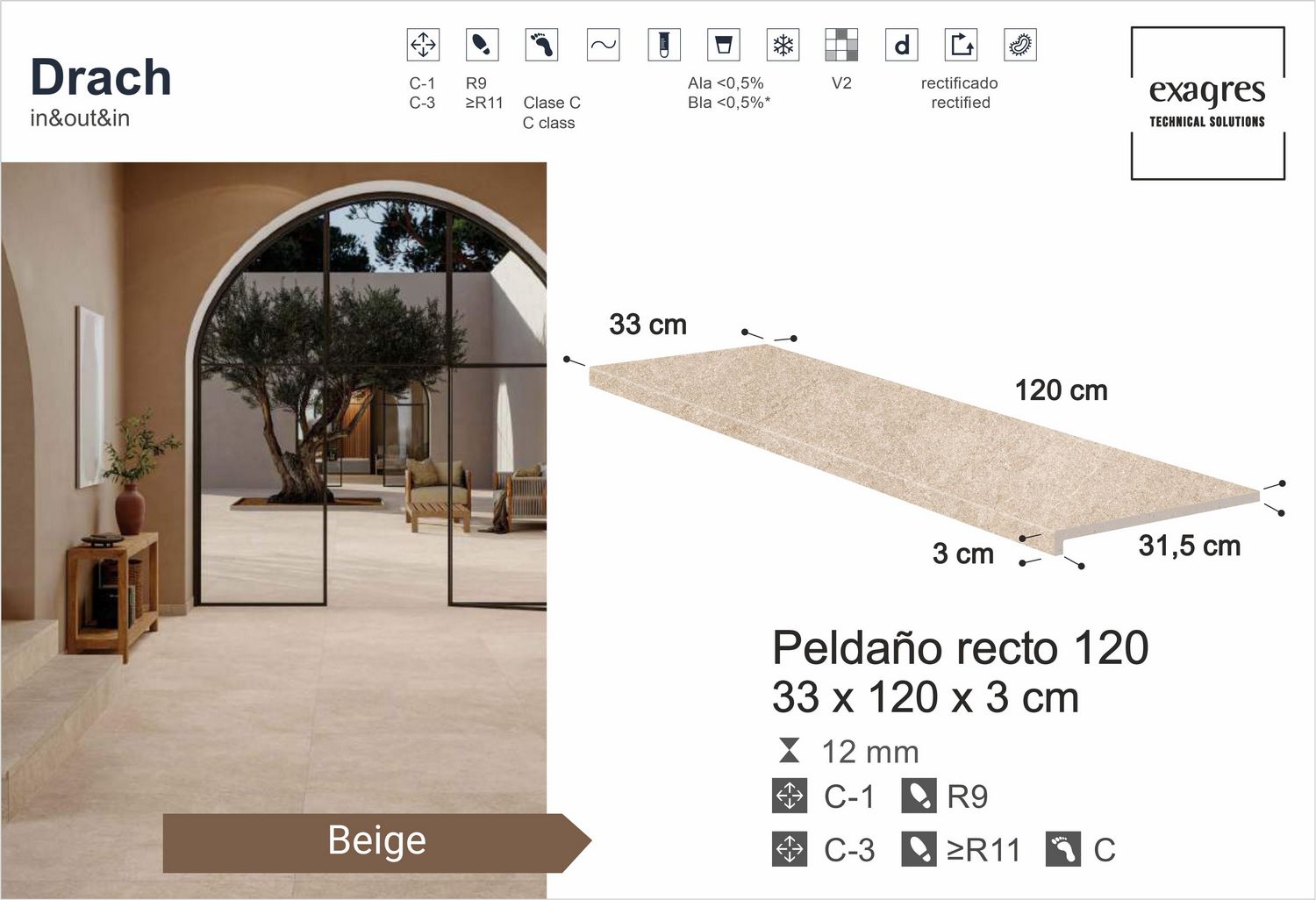1316x900 pixels.
Task: Click the antibacterial microbe icon
Action: (x=1019, y=44)
